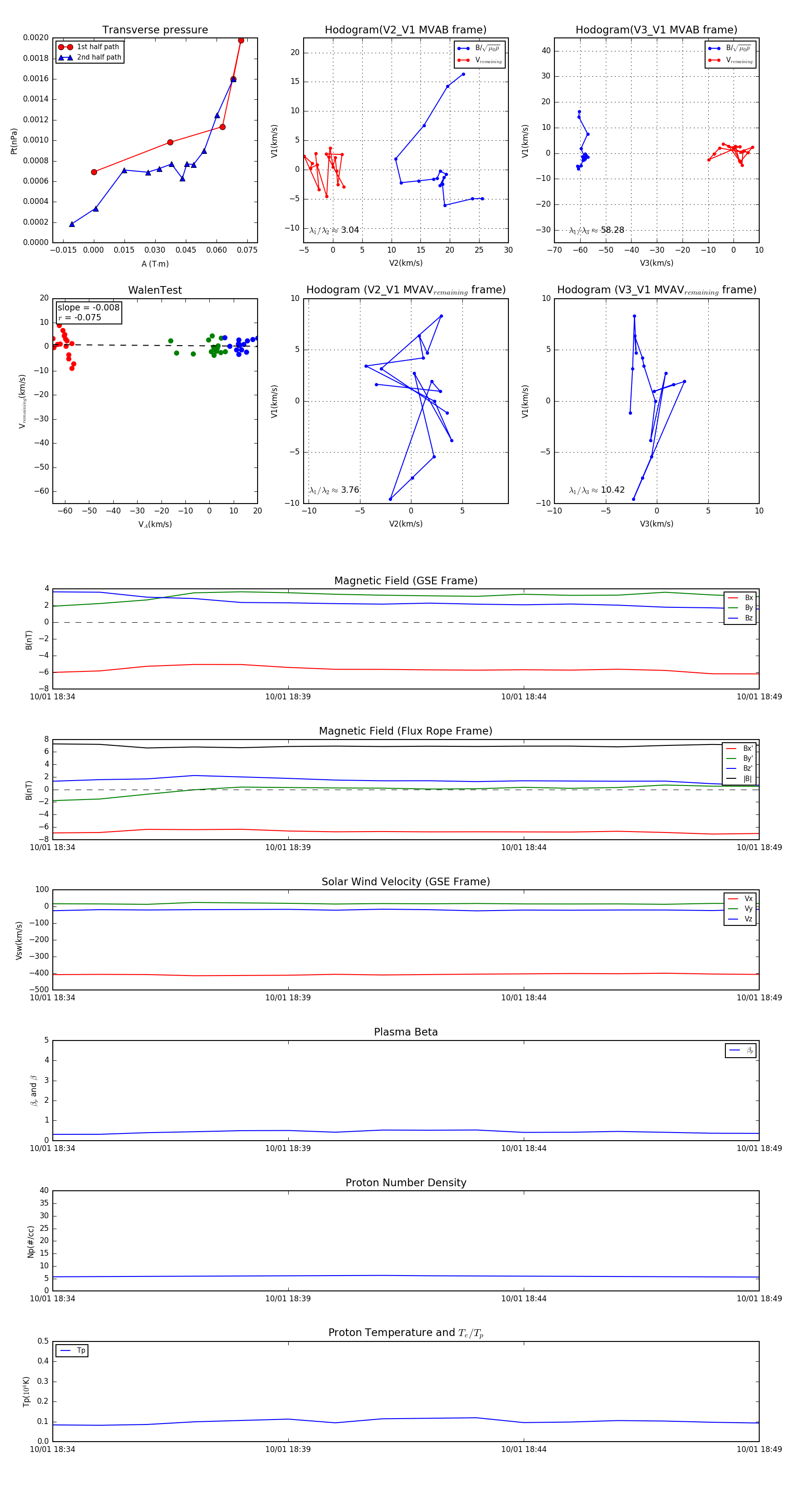Click the 'Plasma Beta' plot title
The image size is (812, 1489).
[406, 1032]
